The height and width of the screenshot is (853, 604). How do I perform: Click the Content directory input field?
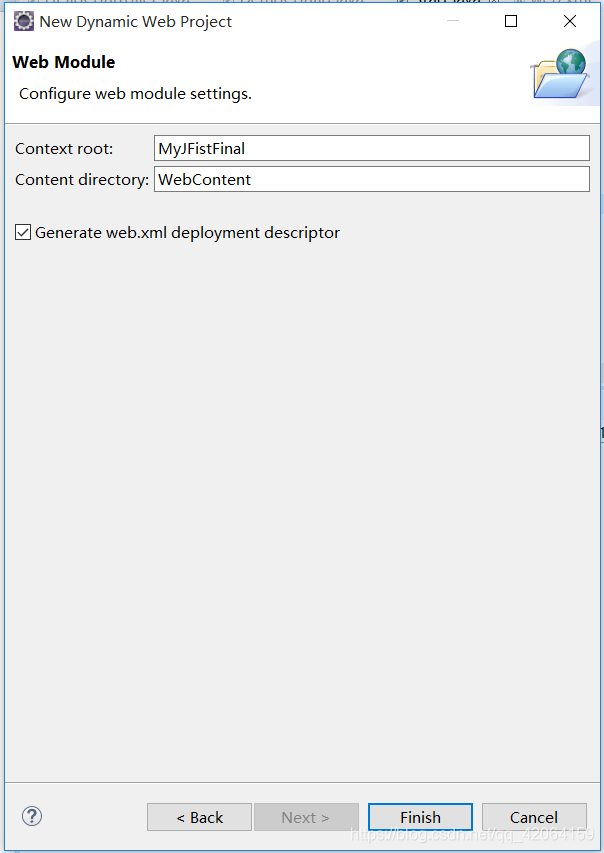[372, 179]
